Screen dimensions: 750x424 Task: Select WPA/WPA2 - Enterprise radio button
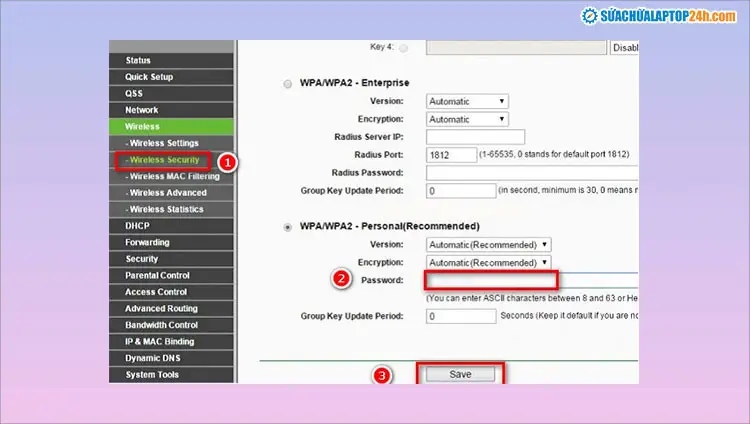click(287, 84)
